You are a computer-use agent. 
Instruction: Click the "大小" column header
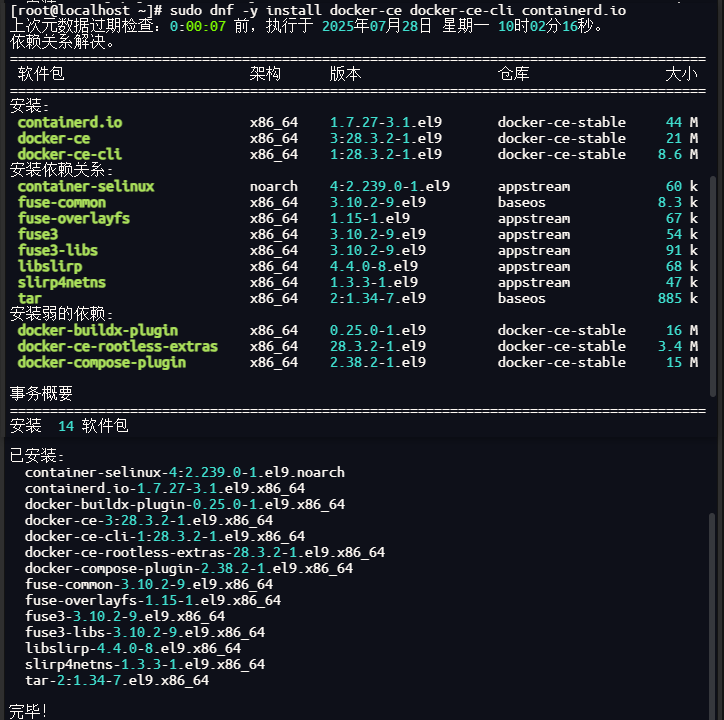point(682,74)
